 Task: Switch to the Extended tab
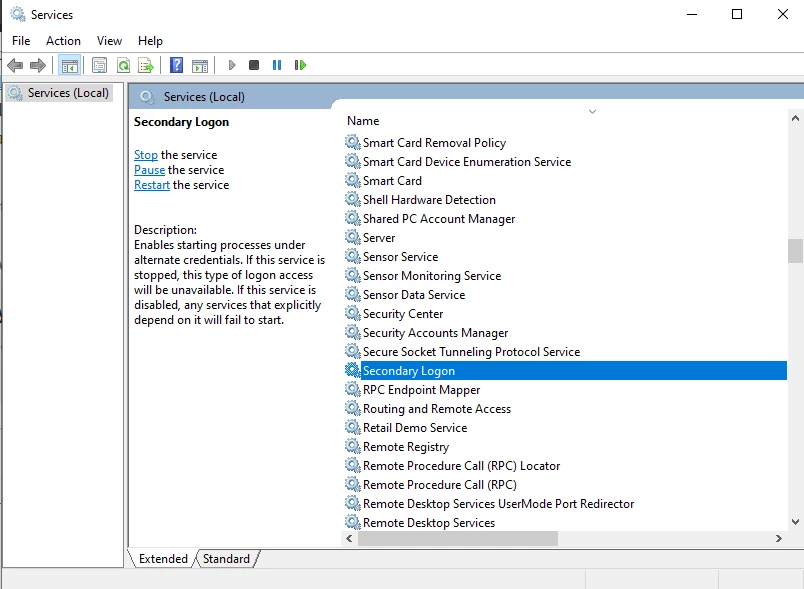pos(163,559)
